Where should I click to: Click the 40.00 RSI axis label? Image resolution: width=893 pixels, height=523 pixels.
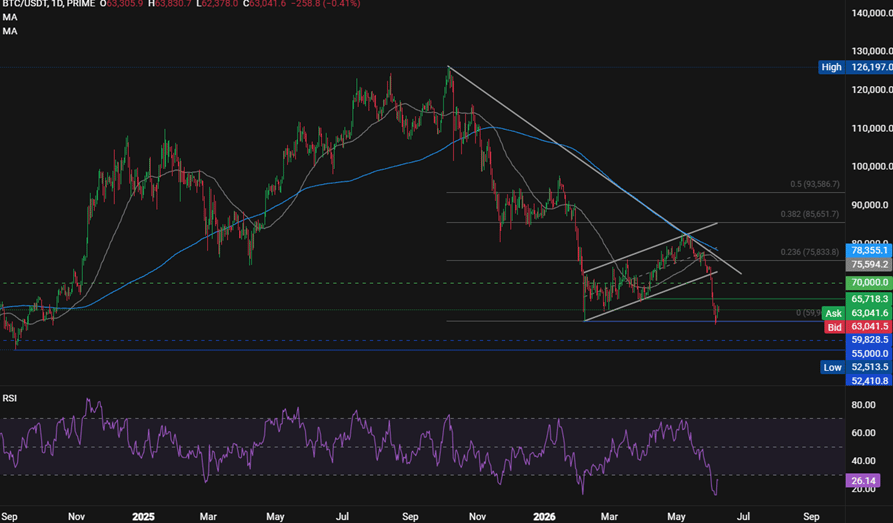pyautogui.click(x=863, y=461)
